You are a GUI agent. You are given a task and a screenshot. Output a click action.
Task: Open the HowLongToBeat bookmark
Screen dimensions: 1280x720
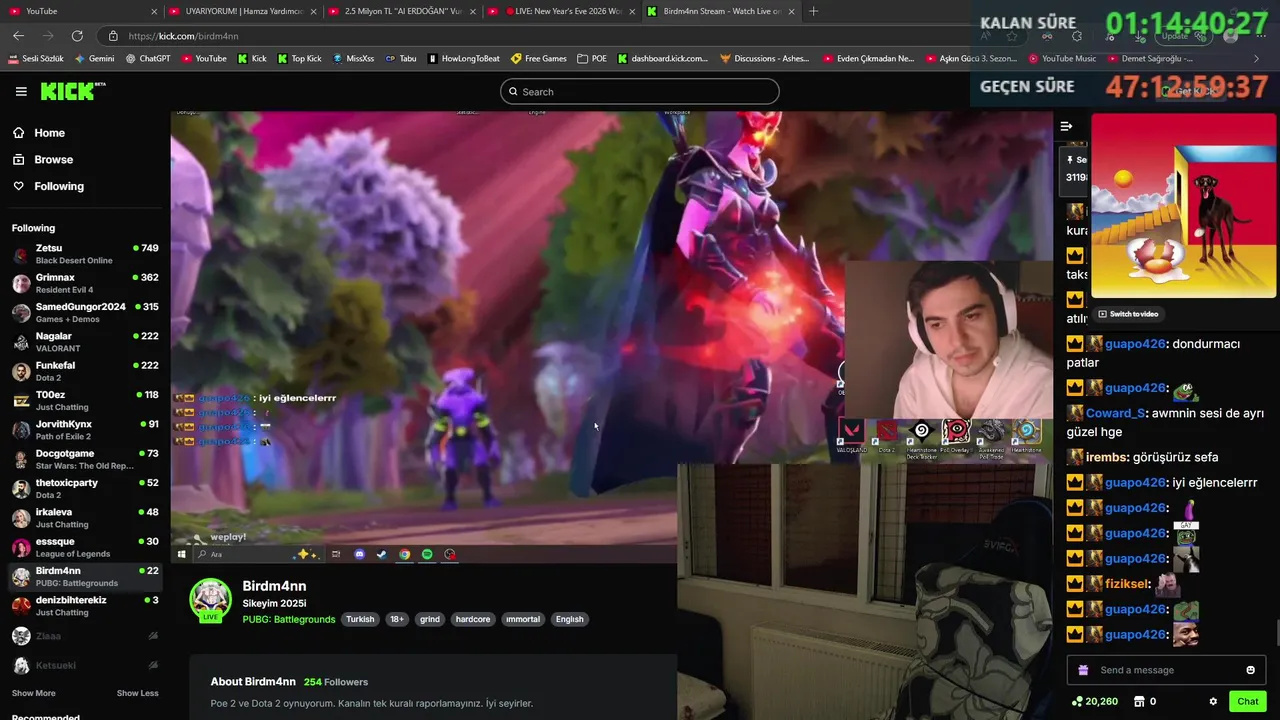463,59
